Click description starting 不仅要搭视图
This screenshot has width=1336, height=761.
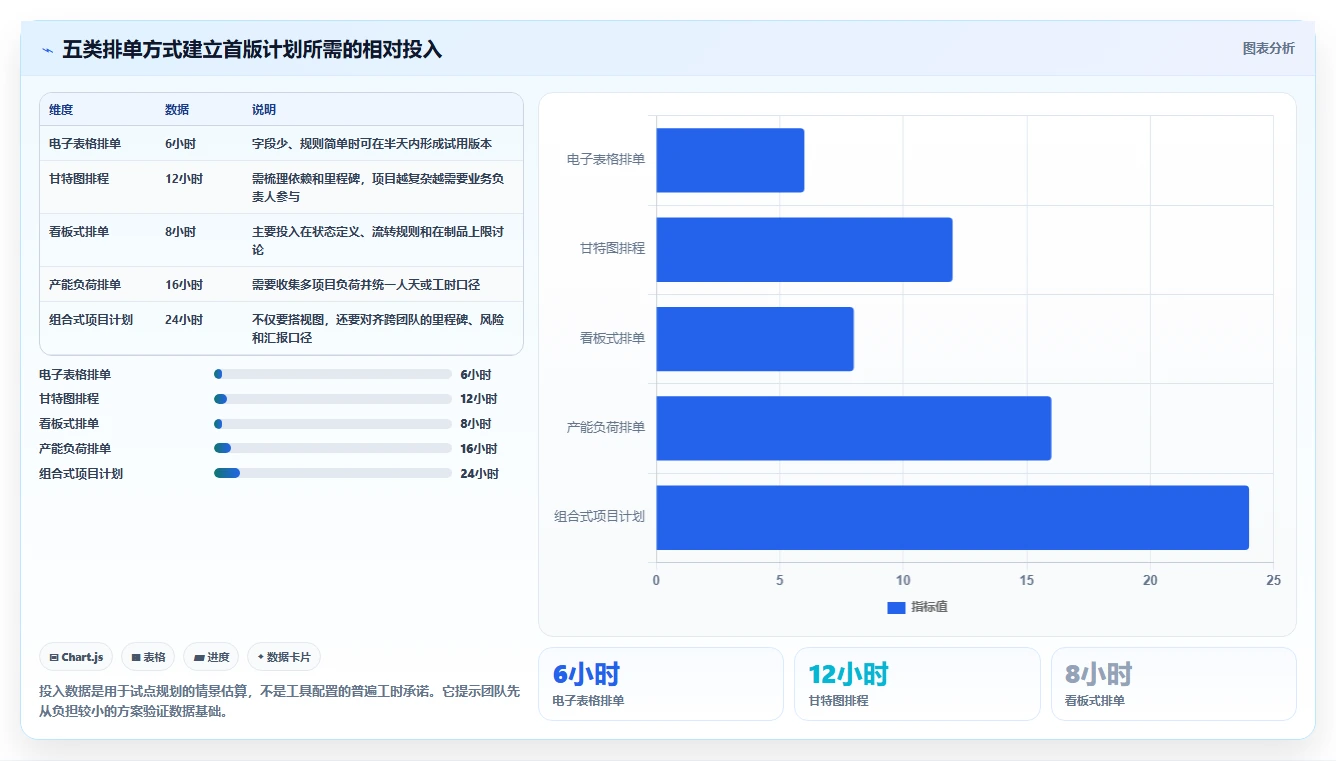tap(378, 329)
